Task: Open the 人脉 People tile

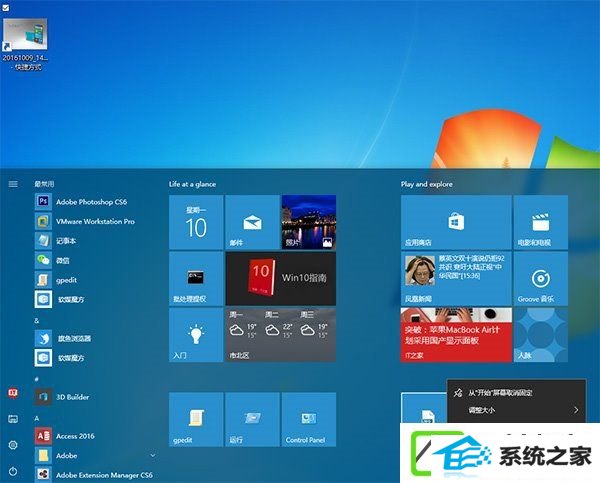Action: pos(541,335)
